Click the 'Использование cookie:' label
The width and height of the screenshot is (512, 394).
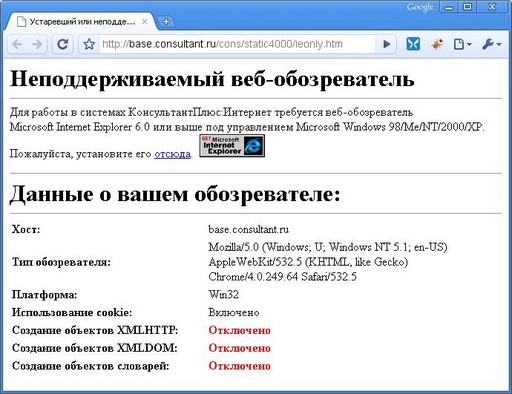click(x=72, y=312)
